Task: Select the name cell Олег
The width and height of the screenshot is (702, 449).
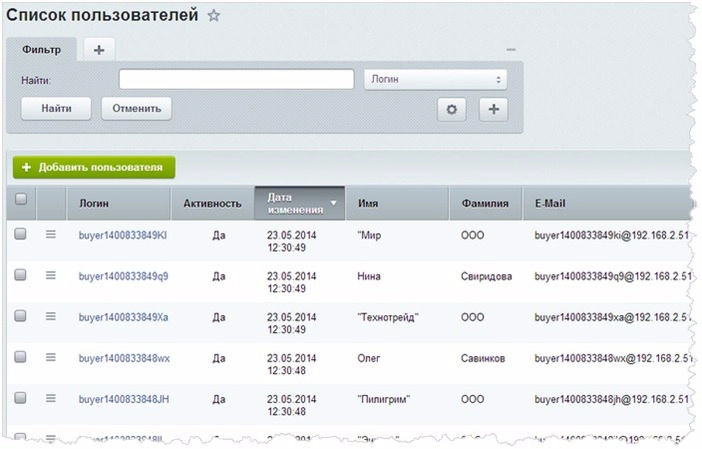Action: tap(368, 358)
